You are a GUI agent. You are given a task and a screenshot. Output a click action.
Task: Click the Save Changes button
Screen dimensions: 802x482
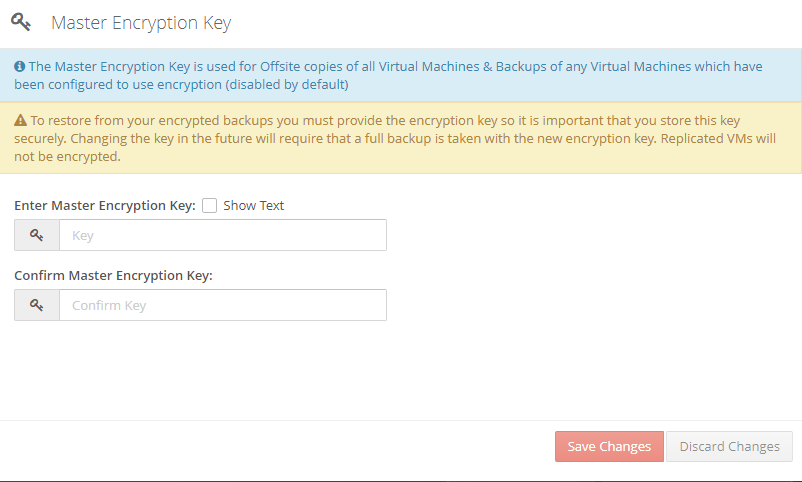609,447
